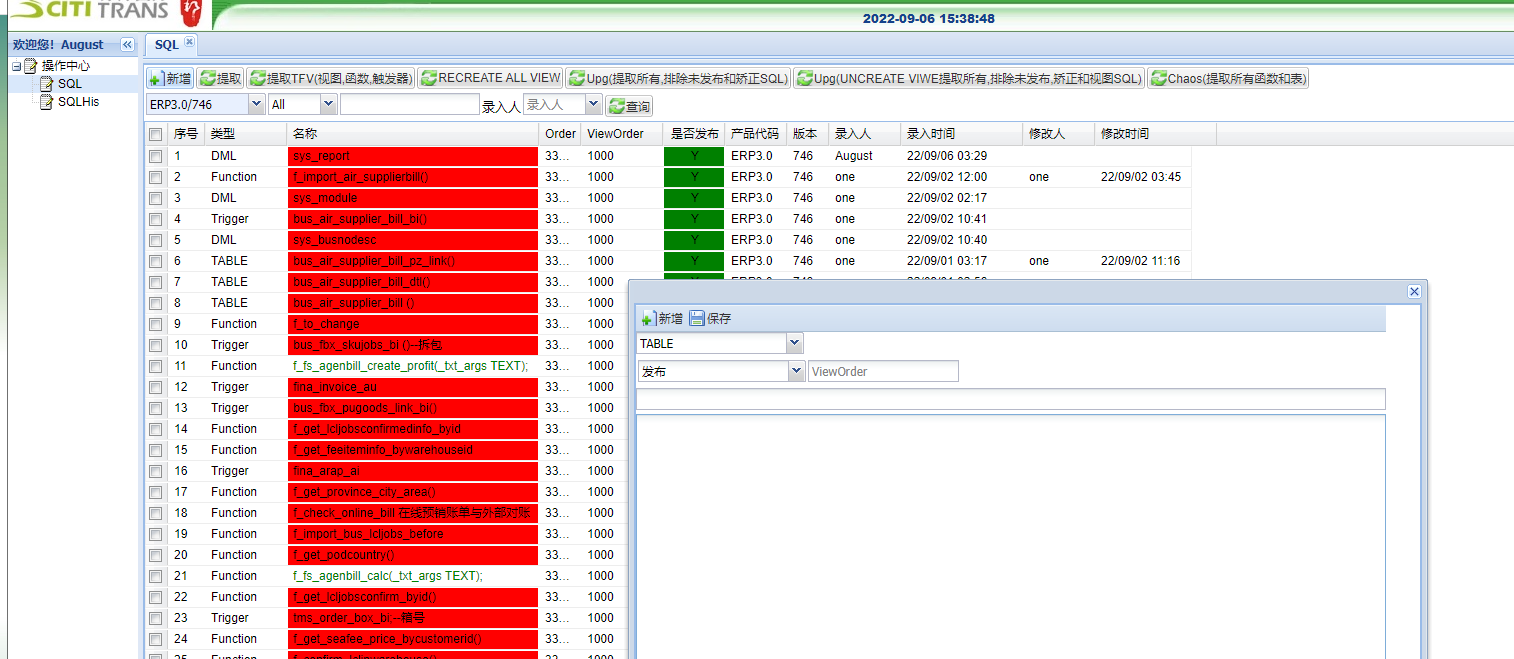Click Upg(UNCREATE VIWE提取所有...) button
This screenshot has height=659, width=1514.
(x=969, y=78)
